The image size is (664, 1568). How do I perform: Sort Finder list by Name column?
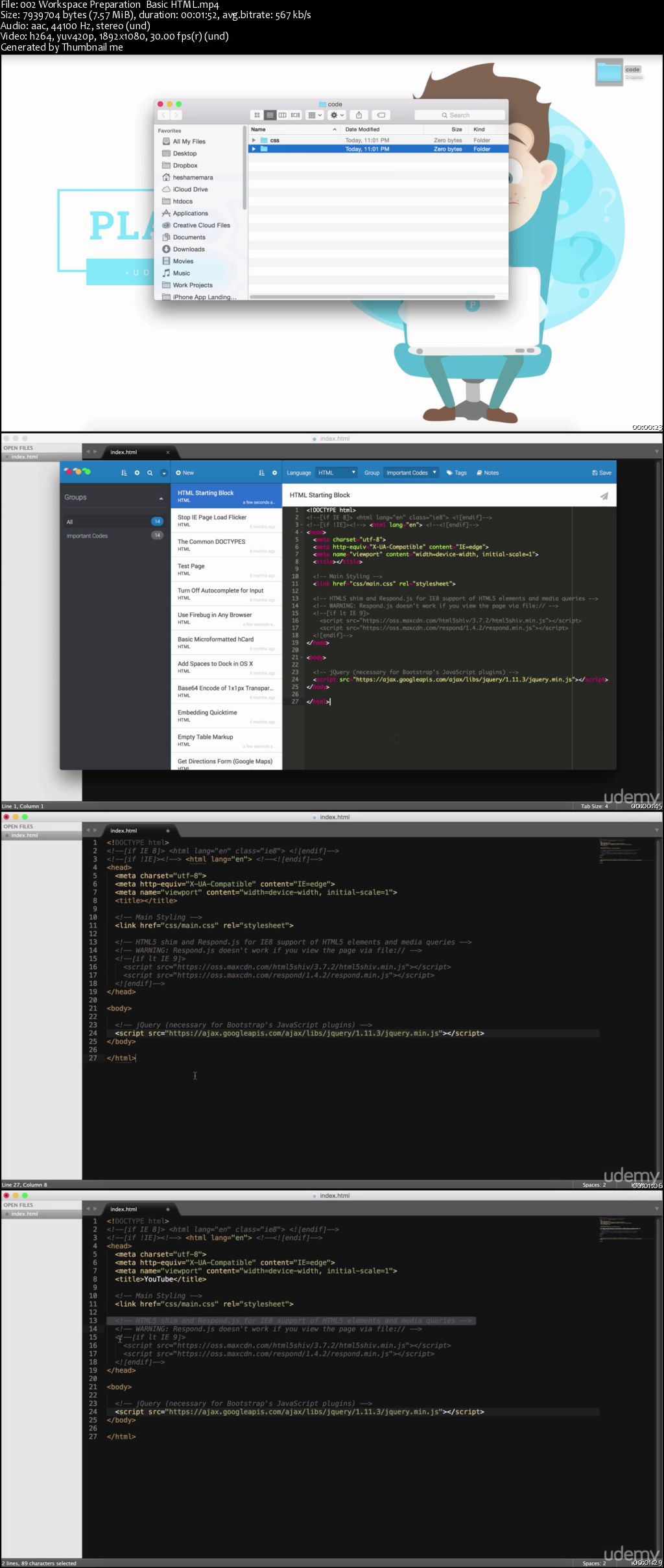pos(294,129)
